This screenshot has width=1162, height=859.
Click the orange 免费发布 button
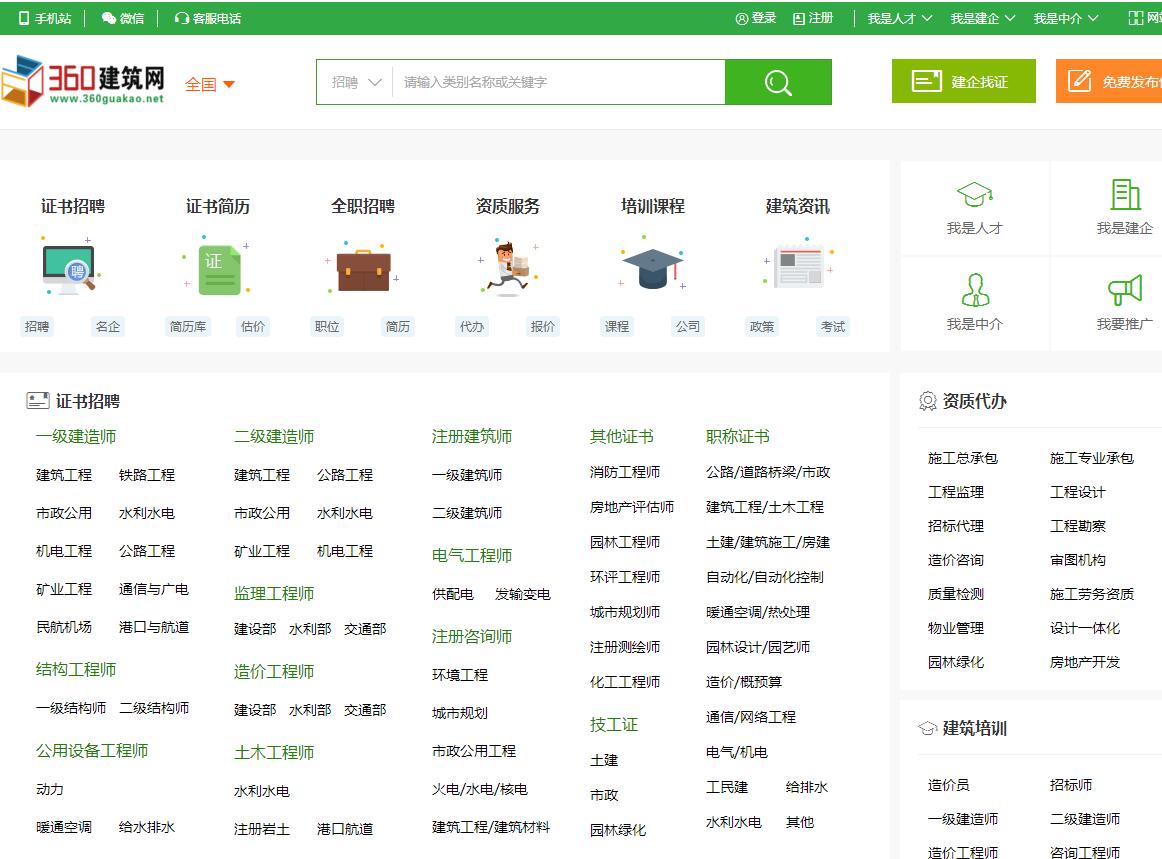(1109, 82)
